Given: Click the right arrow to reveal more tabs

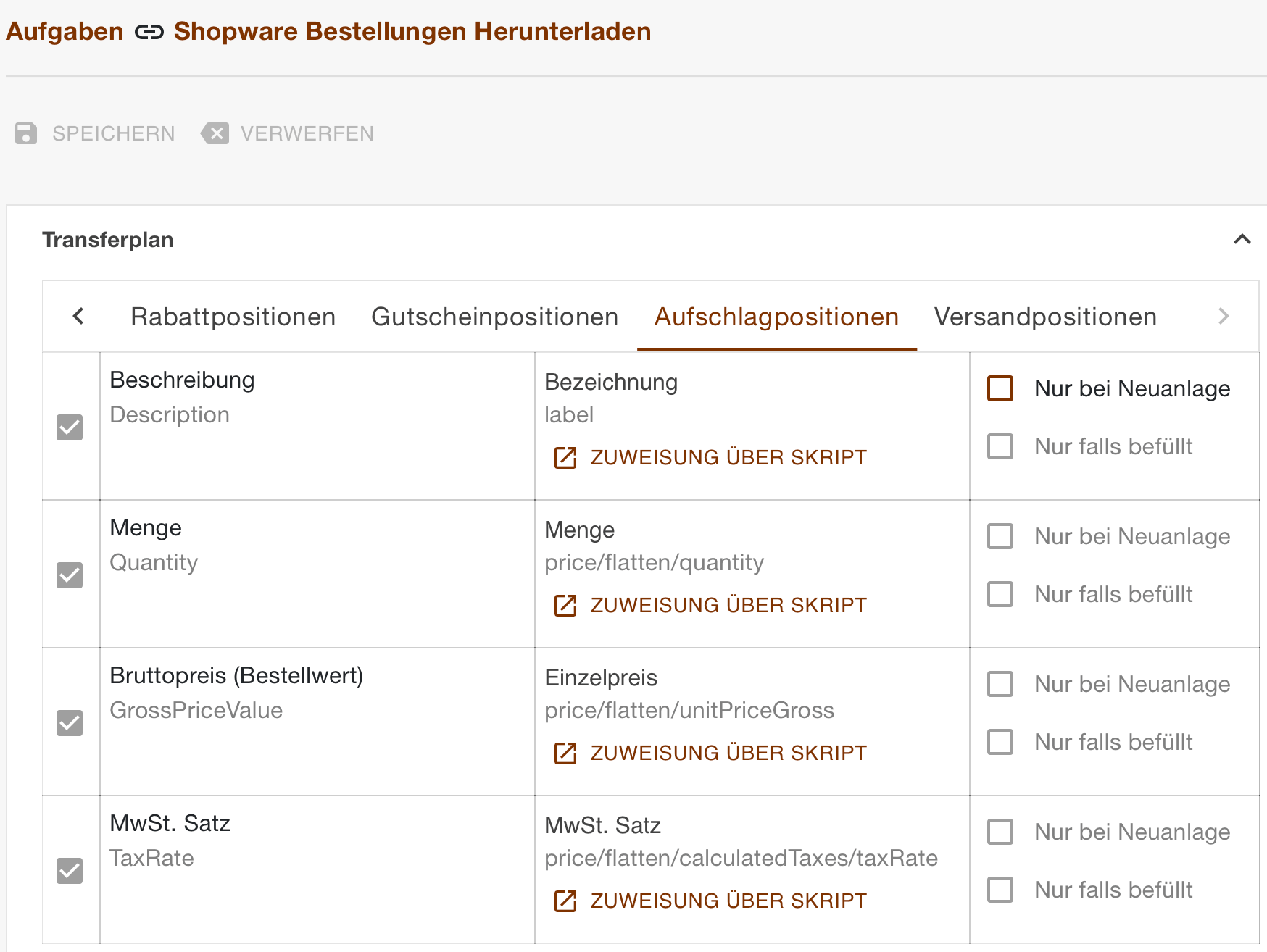Looking at the screenshot, I should pos(1224,317).
